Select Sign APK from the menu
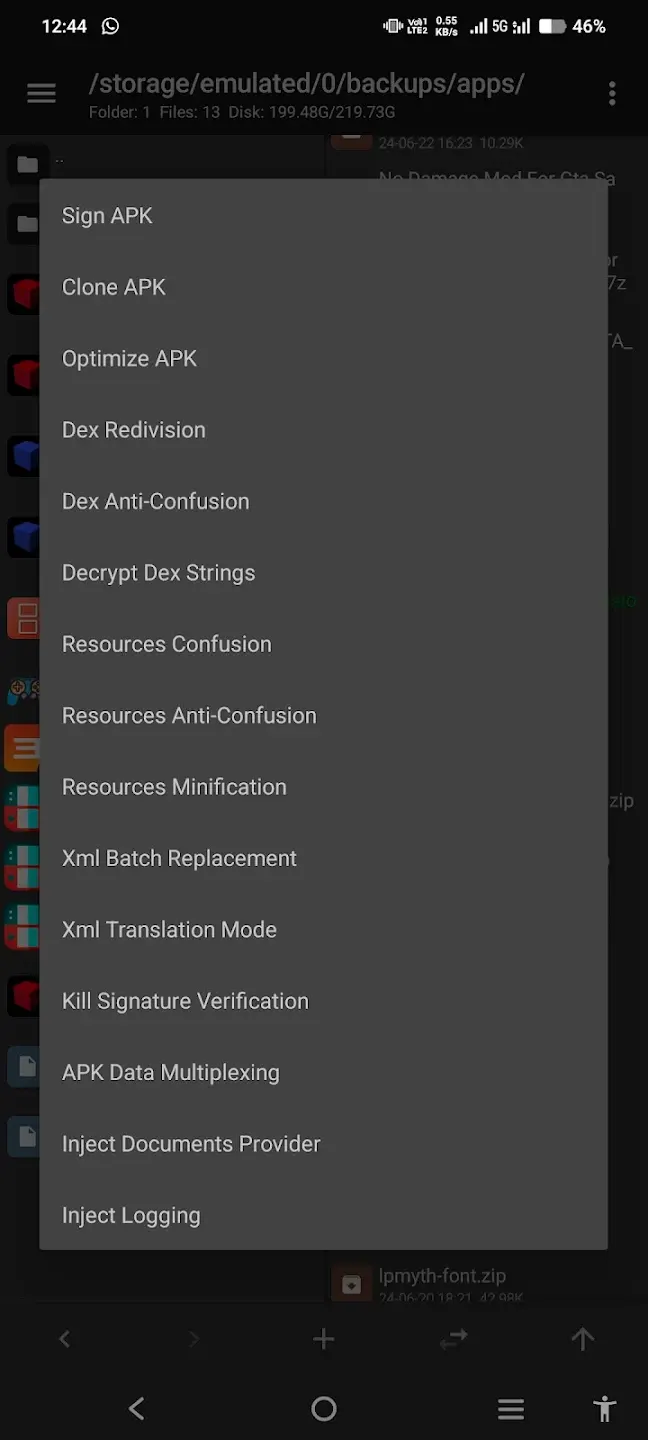The image size is (648, 1440). (107, 216)
